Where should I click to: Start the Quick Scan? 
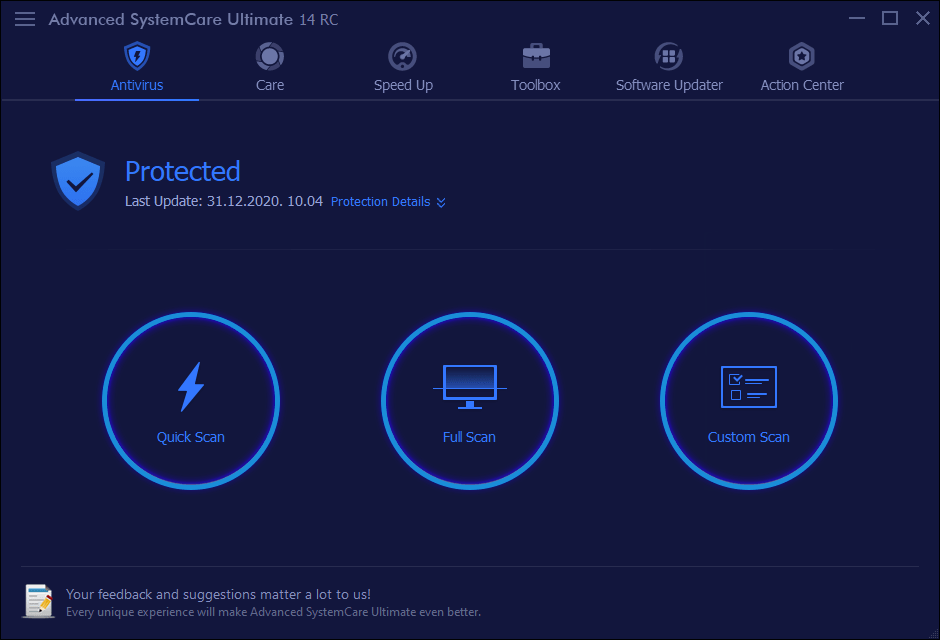tap(191, 400)
